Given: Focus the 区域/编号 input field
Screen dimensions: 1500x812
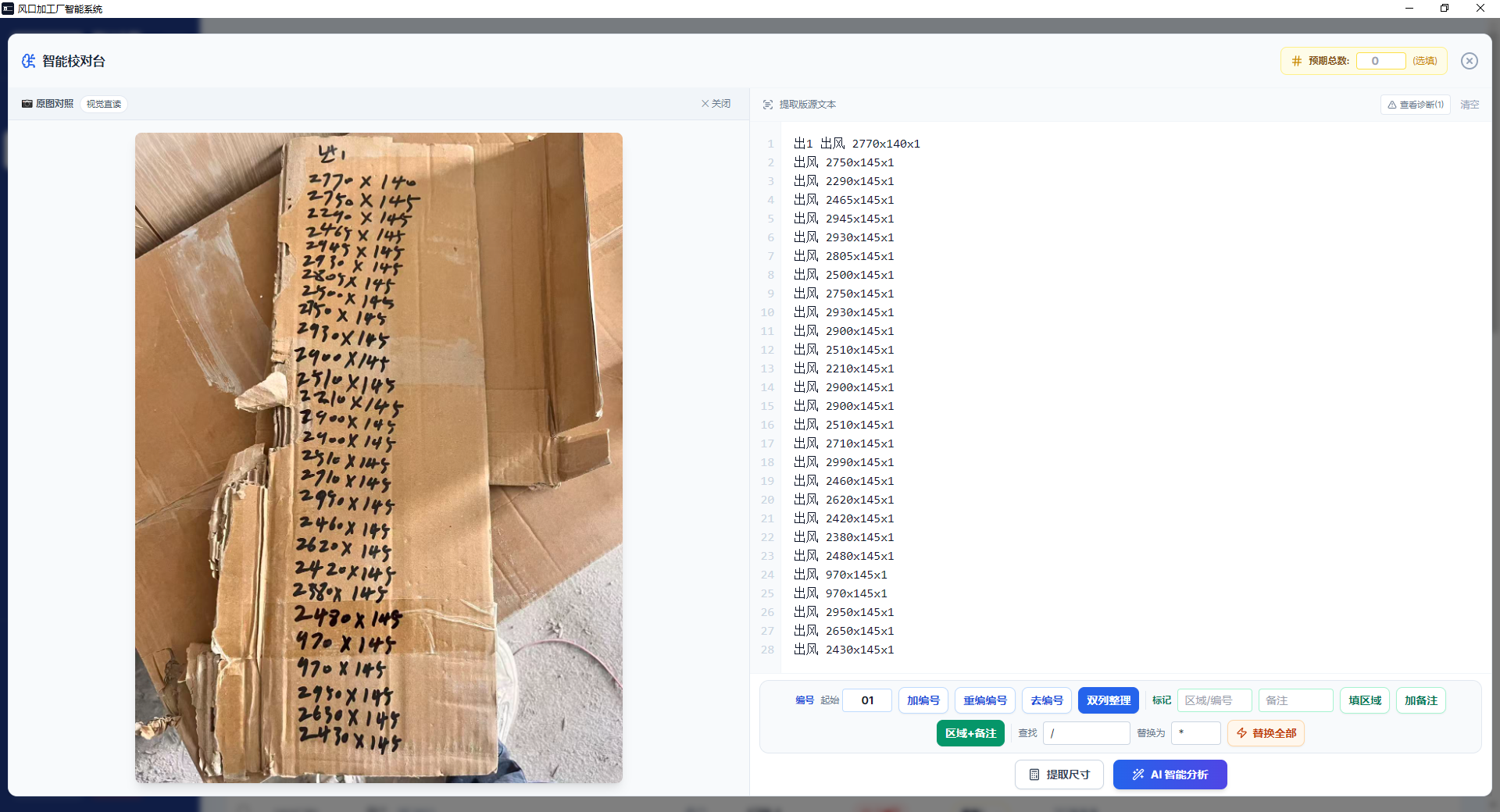Looking at the screenshot, I should click(1215, 700).
